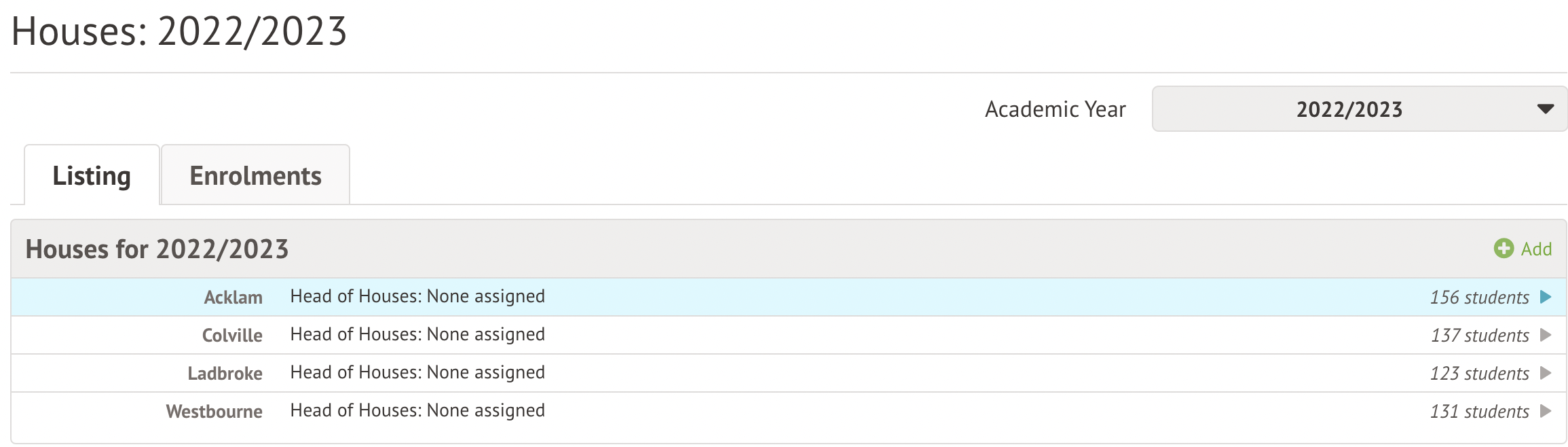Click the arrow icon on Westbourne row
Image resolution: width=1568 pixels, height=447 pixels.
(1546, 411)
